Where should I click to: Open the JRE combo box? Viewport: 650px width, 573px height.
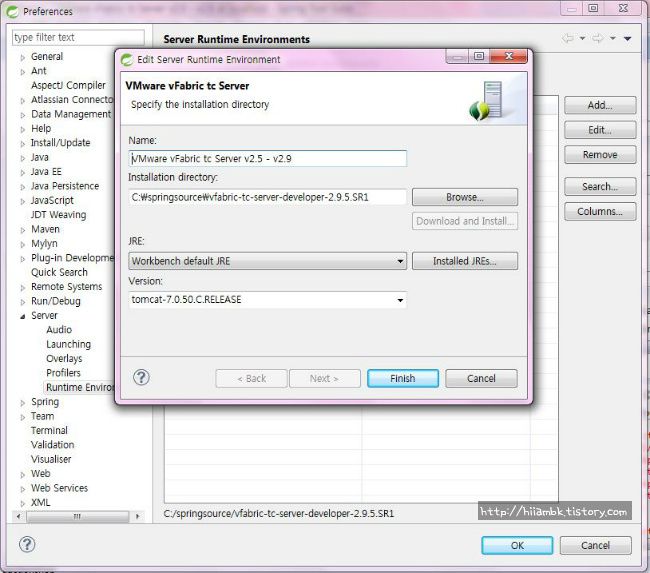click(267, 261)
